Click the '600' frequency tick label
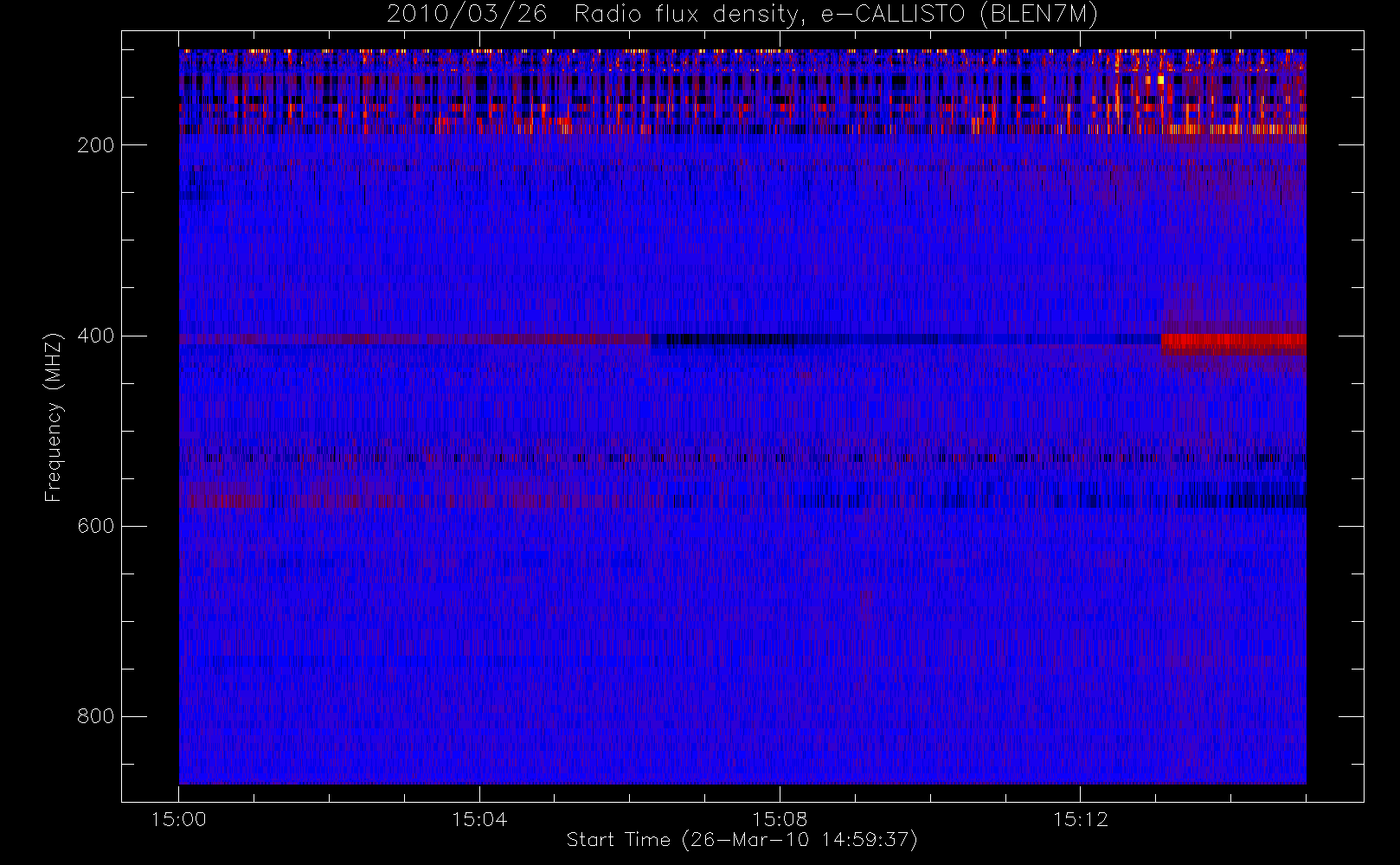 [x=96, y=526]
